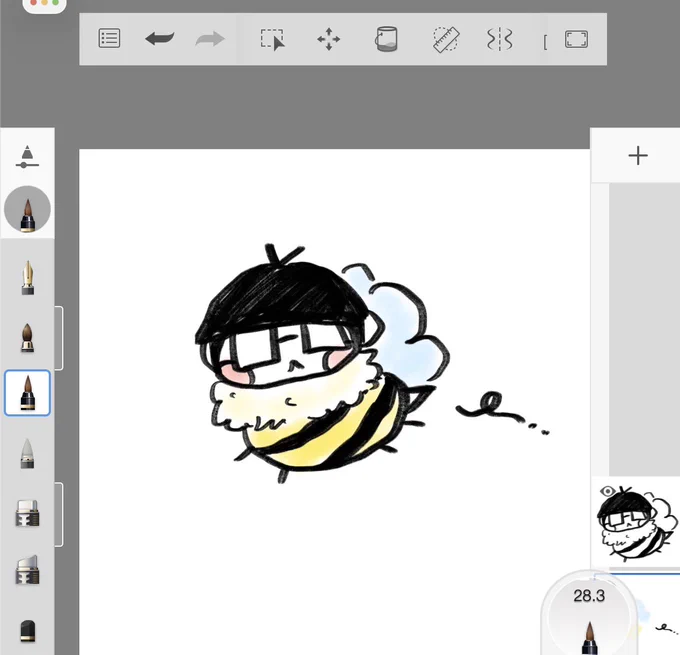680x655 pixels.
Task: Toggle the symmetry tool
Action: tap(500, 39)
